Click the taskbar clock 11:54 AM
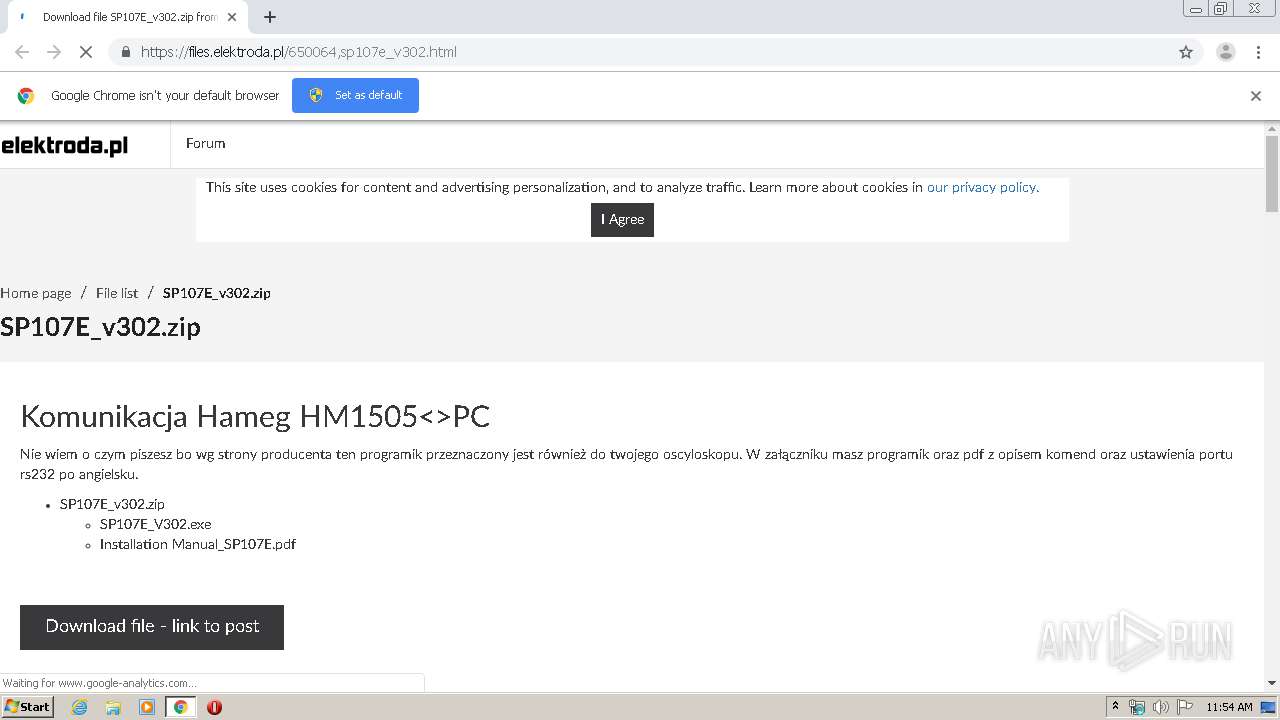This screenshot has width=1280, height=720. (1229, 707)
